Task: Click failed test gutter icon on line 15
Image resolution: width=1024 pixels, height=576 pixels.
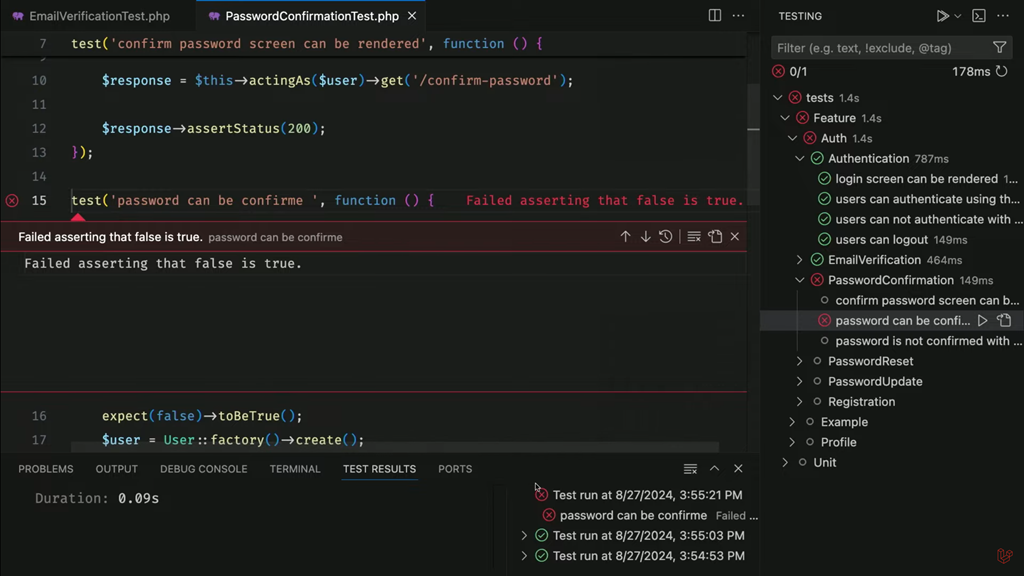Action: pyautogui.click(x=12, y=200)
